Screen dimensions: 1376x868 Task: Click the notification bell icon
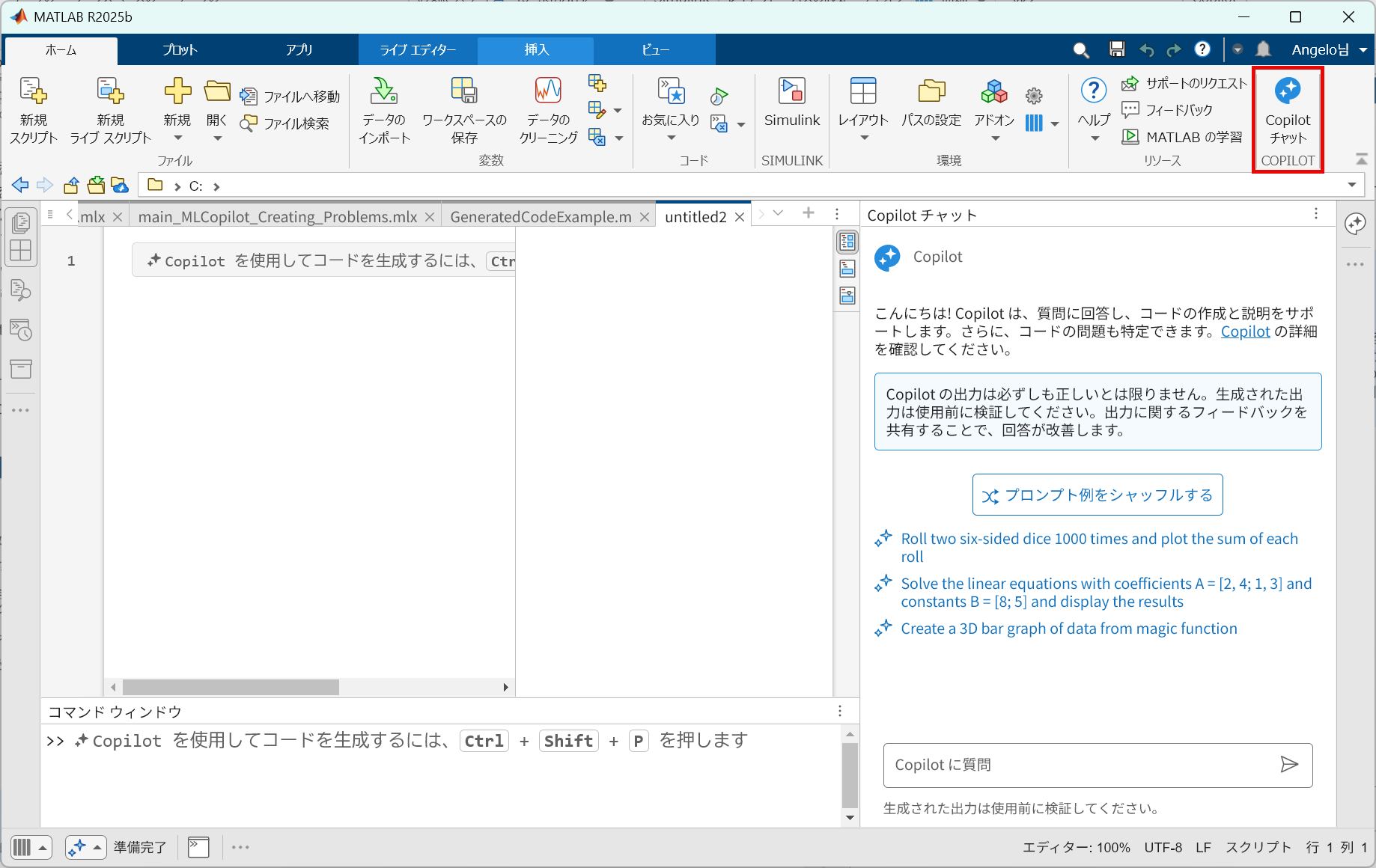(1263, 49)
